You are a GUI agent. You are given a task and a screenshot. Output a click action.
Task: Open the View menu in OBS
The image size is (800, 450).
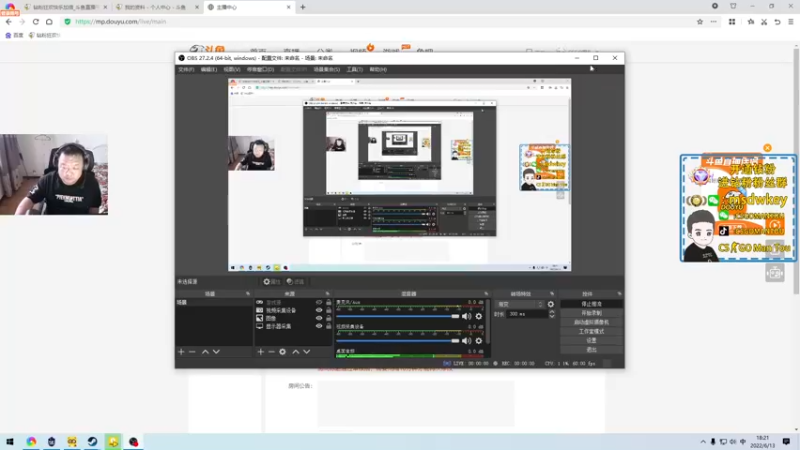(232, 69)
